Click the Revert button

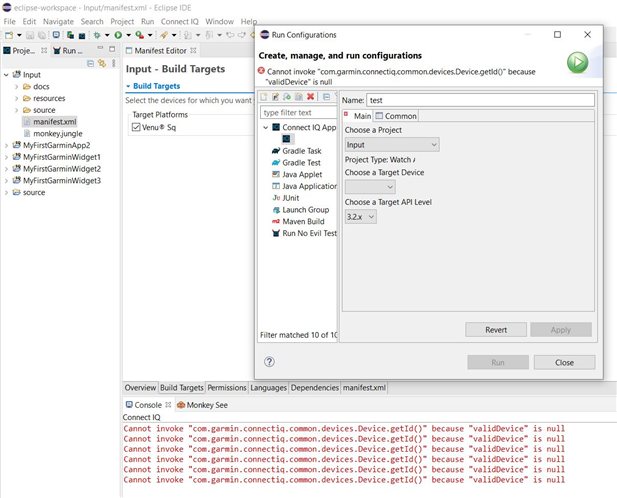[496, 330]
